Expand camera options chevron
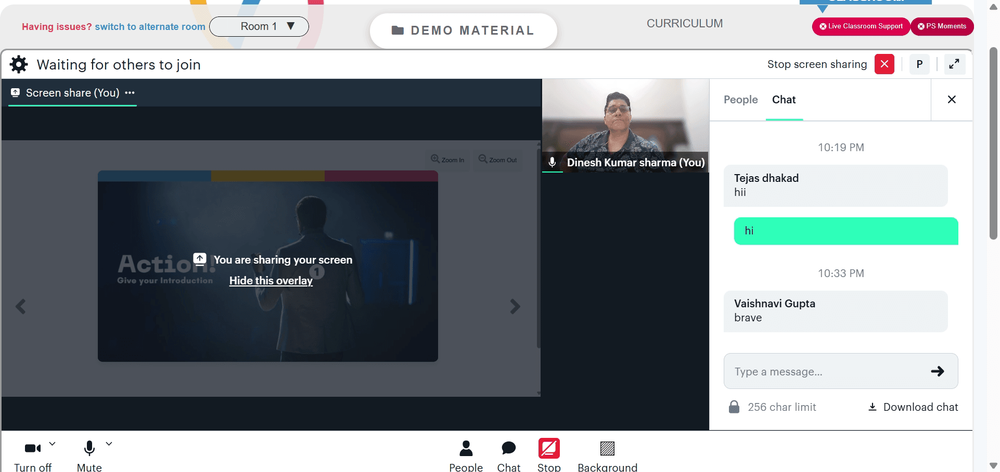This screenshot has height=472, width=1000. click(x=52, y=443)
